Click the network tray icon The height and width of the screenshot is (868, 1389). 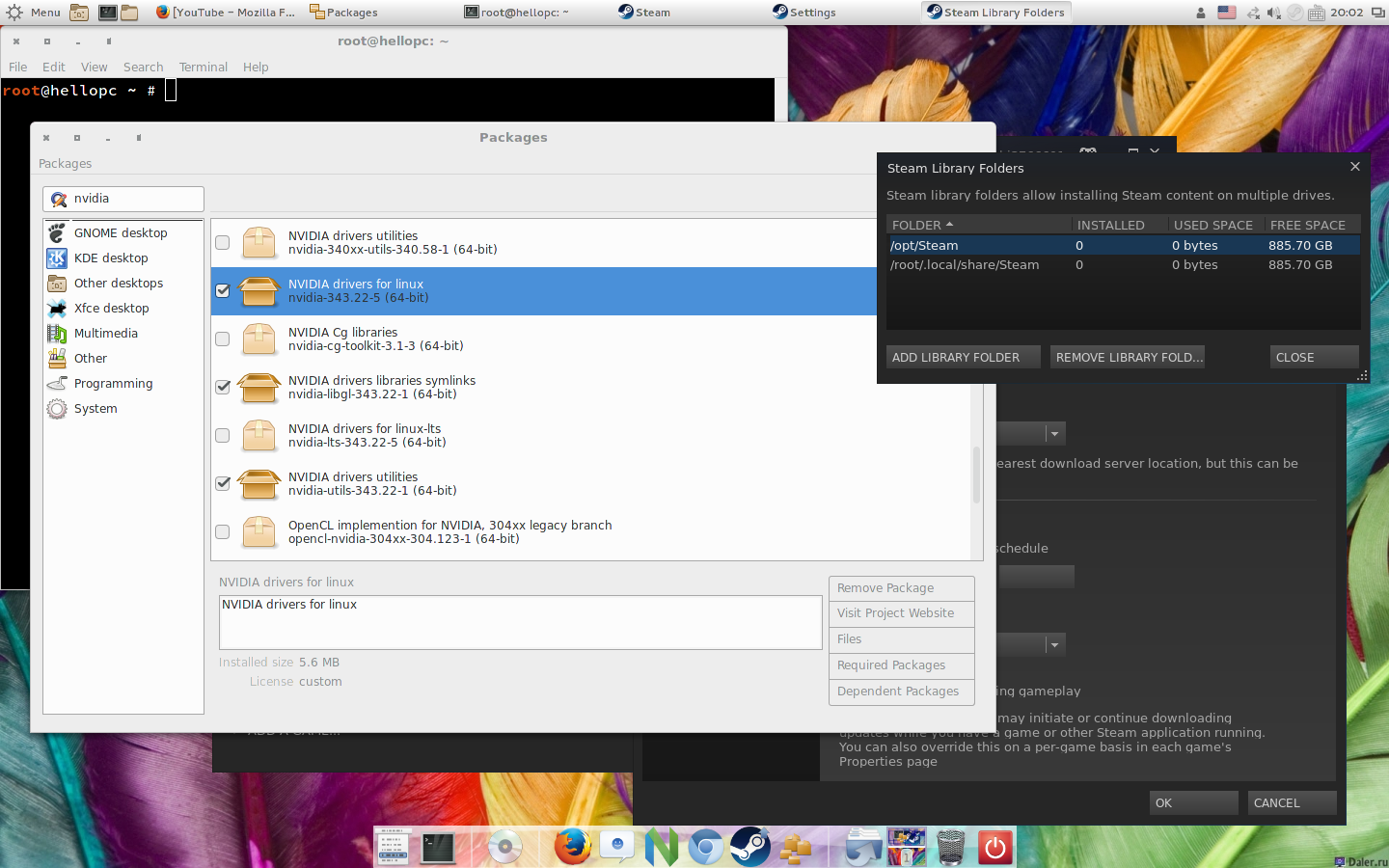coord(1253,13)
